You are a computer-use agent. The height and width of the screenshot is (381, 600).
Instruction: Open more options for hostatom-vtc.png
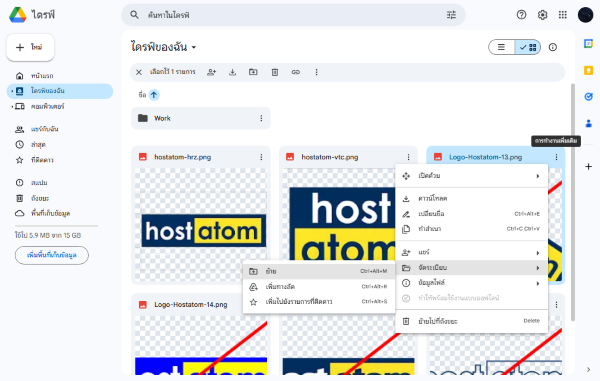[408, 157]
